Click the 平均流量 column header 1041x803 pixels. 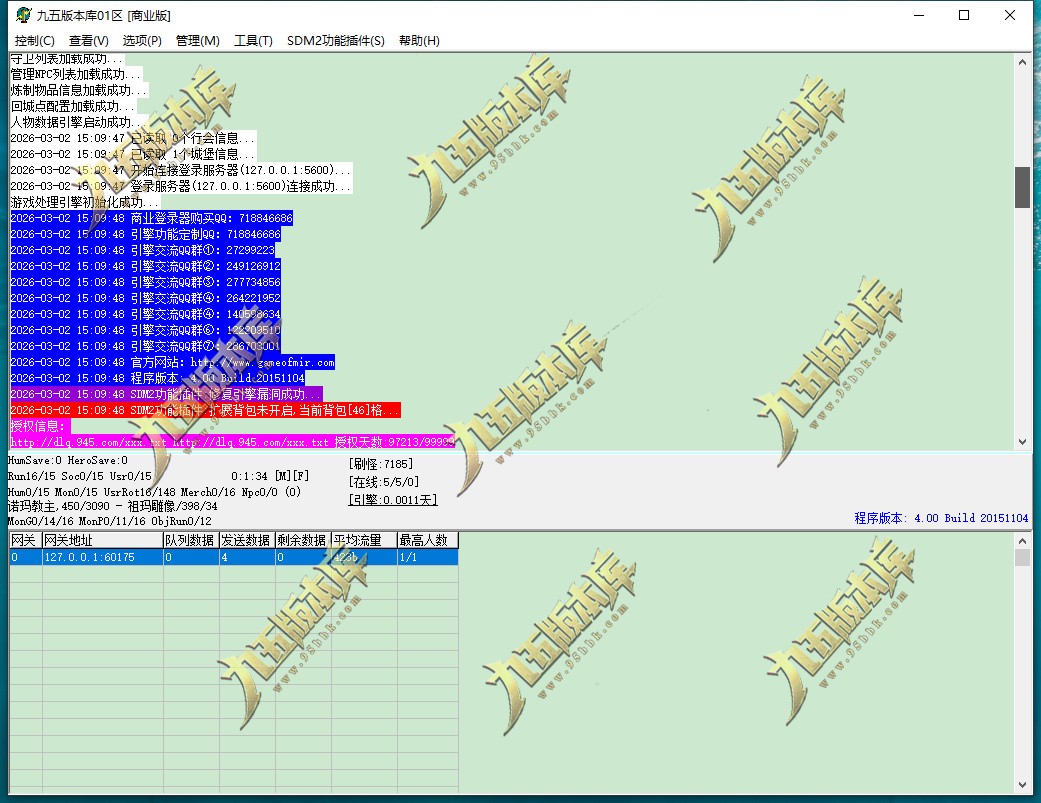[364, 540]
